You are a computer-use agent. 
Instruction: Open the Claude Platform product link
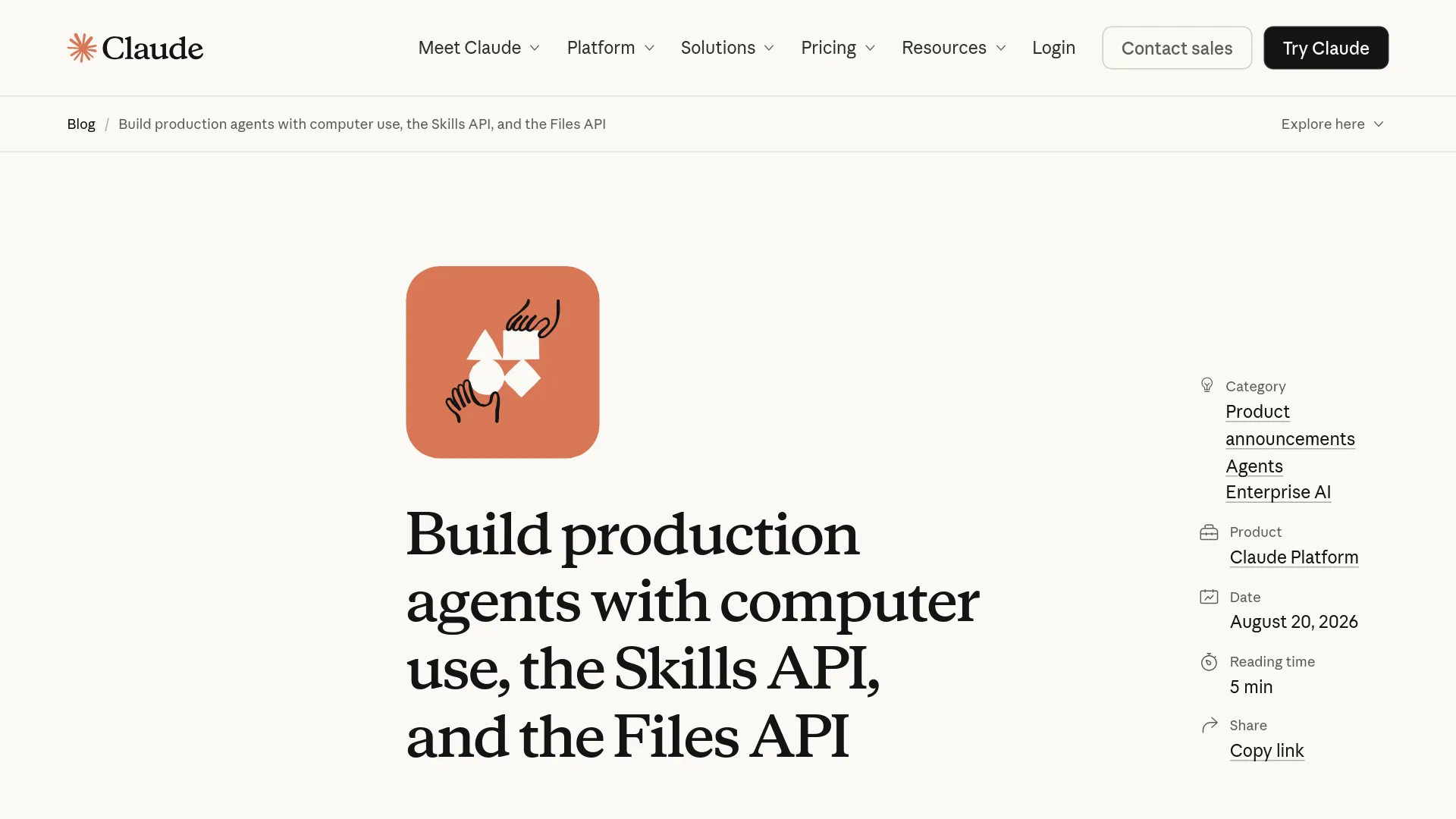[x=1294, y=557]
